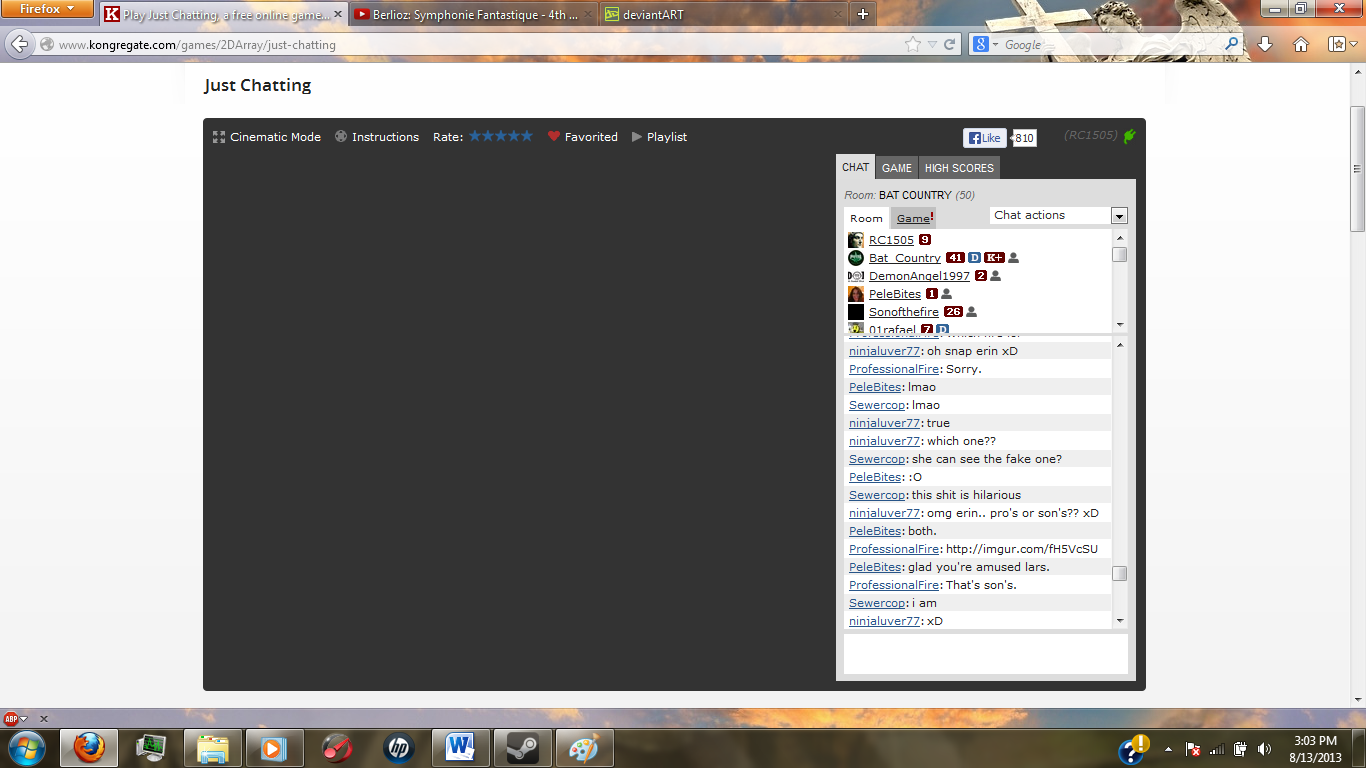Open the Windows Start menu

pyautogui.click(x=25, y=748)
